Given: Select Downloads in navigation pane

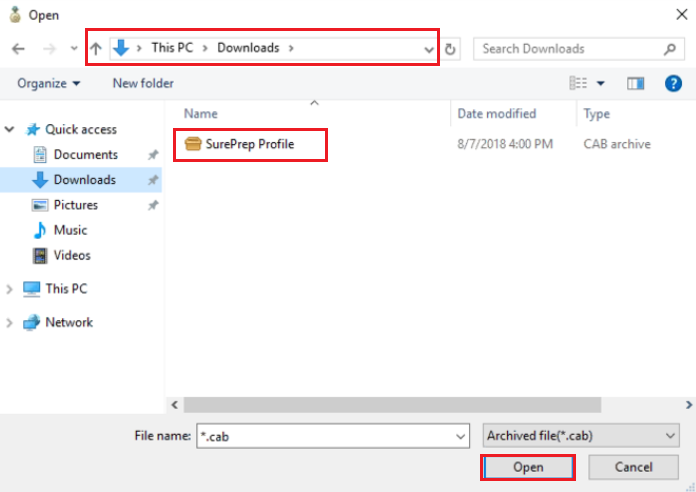Looking at the screenshot, I should 85,180.
